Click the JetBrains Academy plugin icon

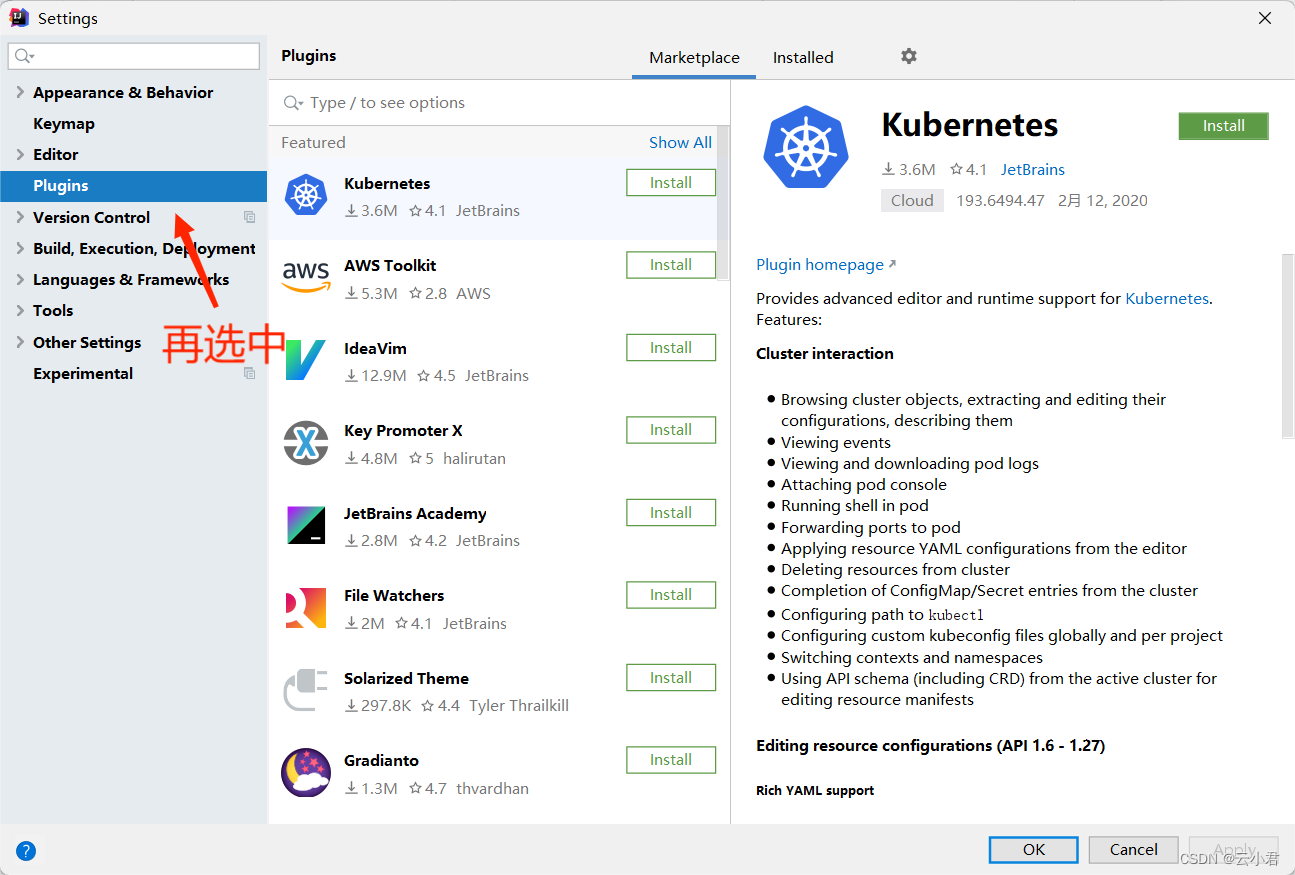point(306,525)
